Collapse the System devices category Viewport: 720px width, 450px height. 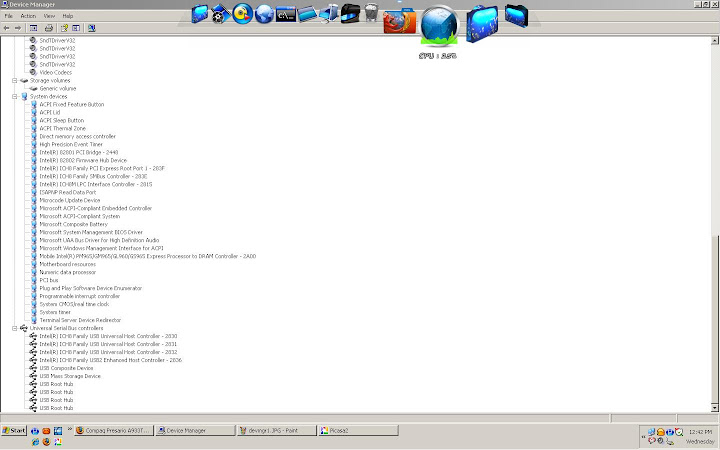pyautogui.click(x=15, y=96)
